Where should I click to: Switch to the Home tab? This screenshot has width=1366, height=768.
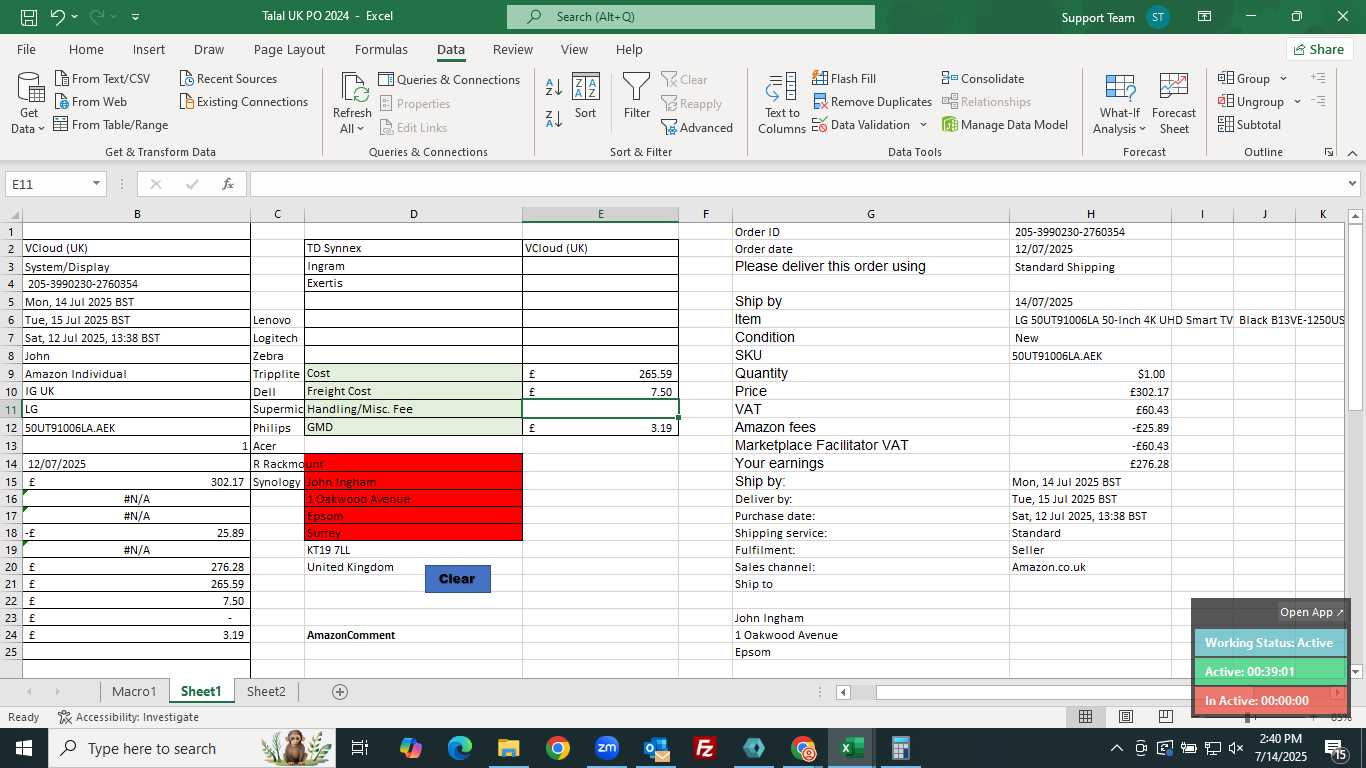point(86,49)
